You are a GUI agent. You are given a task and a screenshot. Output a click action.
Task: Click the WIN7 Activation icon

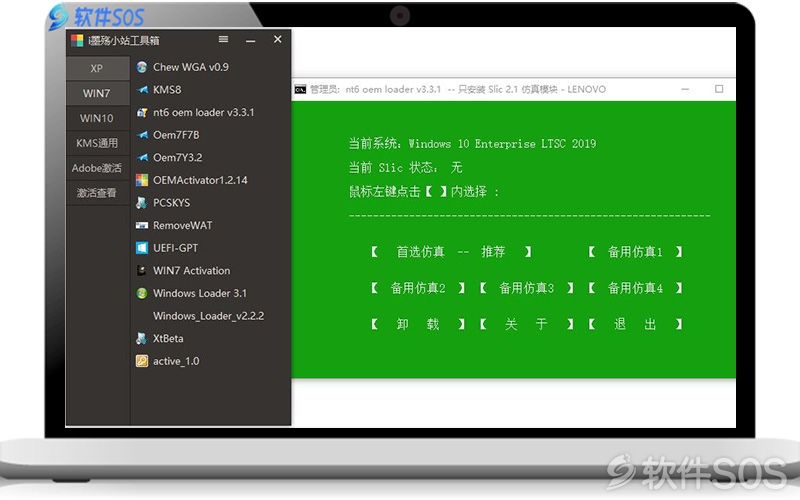point(142,271)
